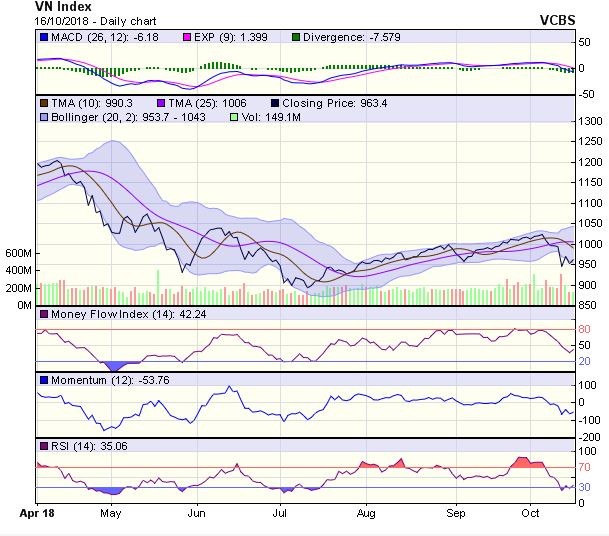Viewport: 609px width, 536px height.
Task: Click the 600M volume axis label
Action: pos(18,253)
